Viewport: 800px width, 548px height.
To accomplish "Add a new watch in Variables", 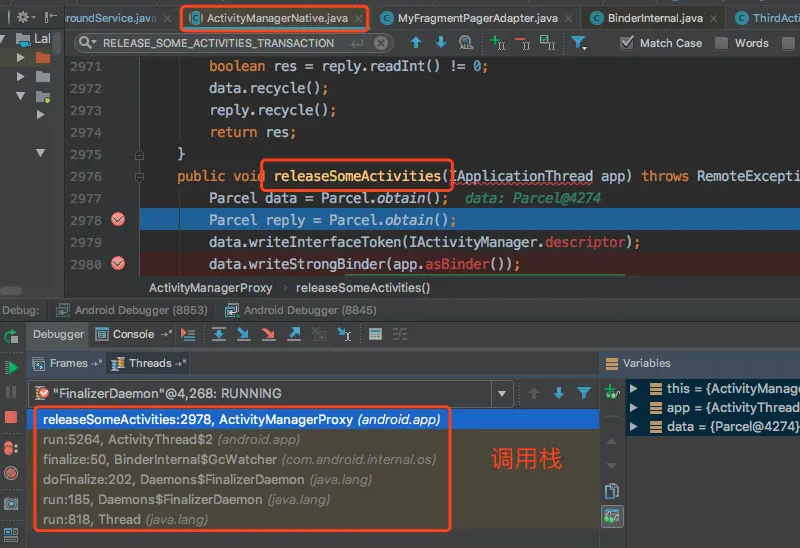I will point(612,392).
